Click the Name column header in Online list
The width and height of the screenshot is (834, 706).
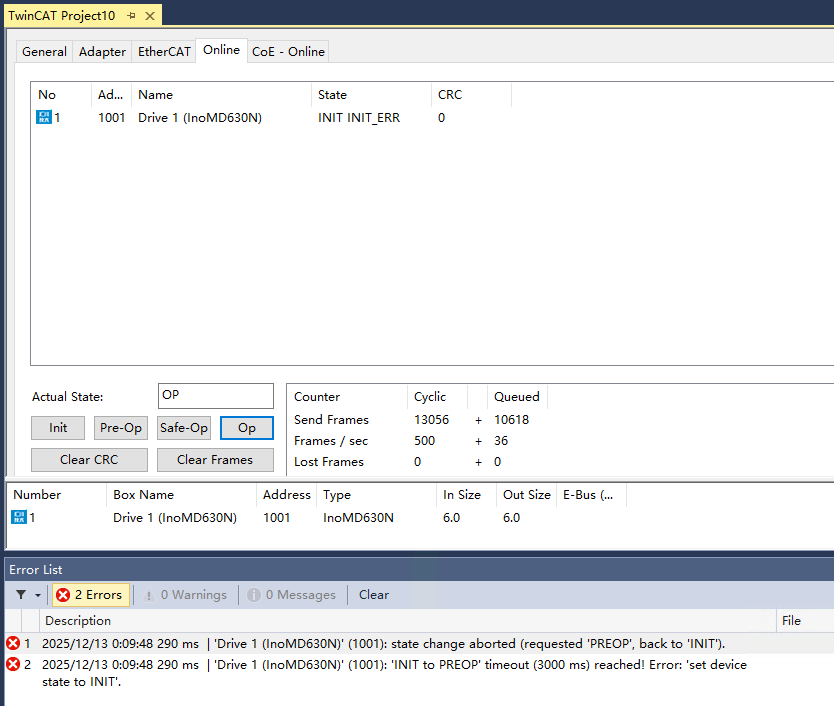pos(221,95)
